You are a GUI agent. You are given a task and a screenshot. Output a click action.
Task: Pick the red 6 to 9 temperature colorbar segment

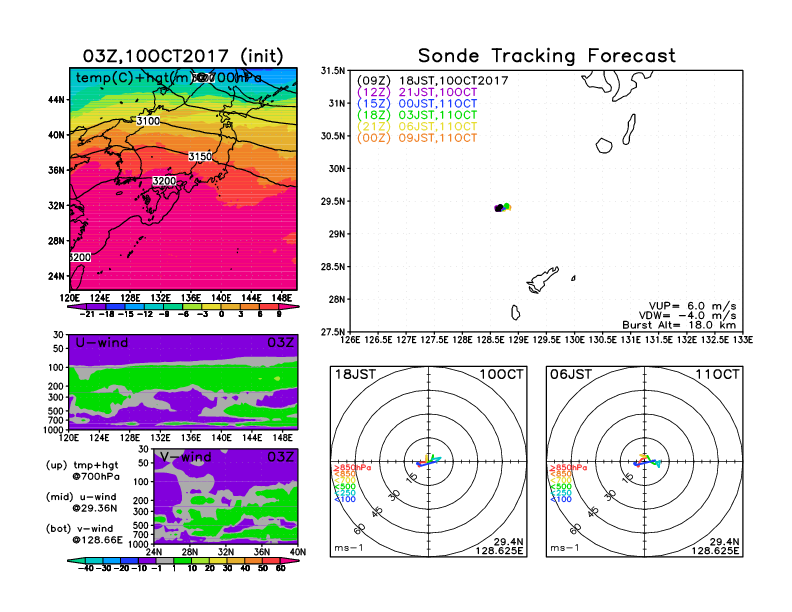click(x=270, y=307)
